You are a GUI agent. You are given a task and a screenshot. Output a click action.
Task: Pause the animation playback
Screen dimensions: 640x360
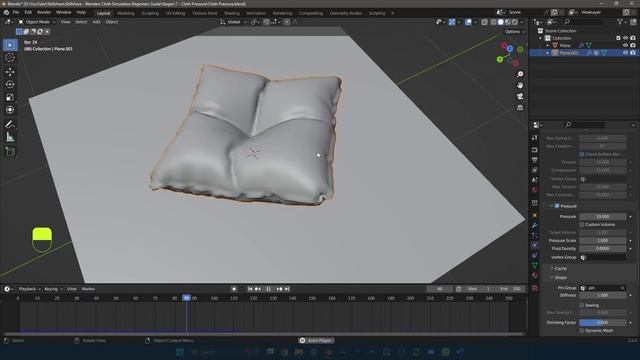tap(268, 289)
